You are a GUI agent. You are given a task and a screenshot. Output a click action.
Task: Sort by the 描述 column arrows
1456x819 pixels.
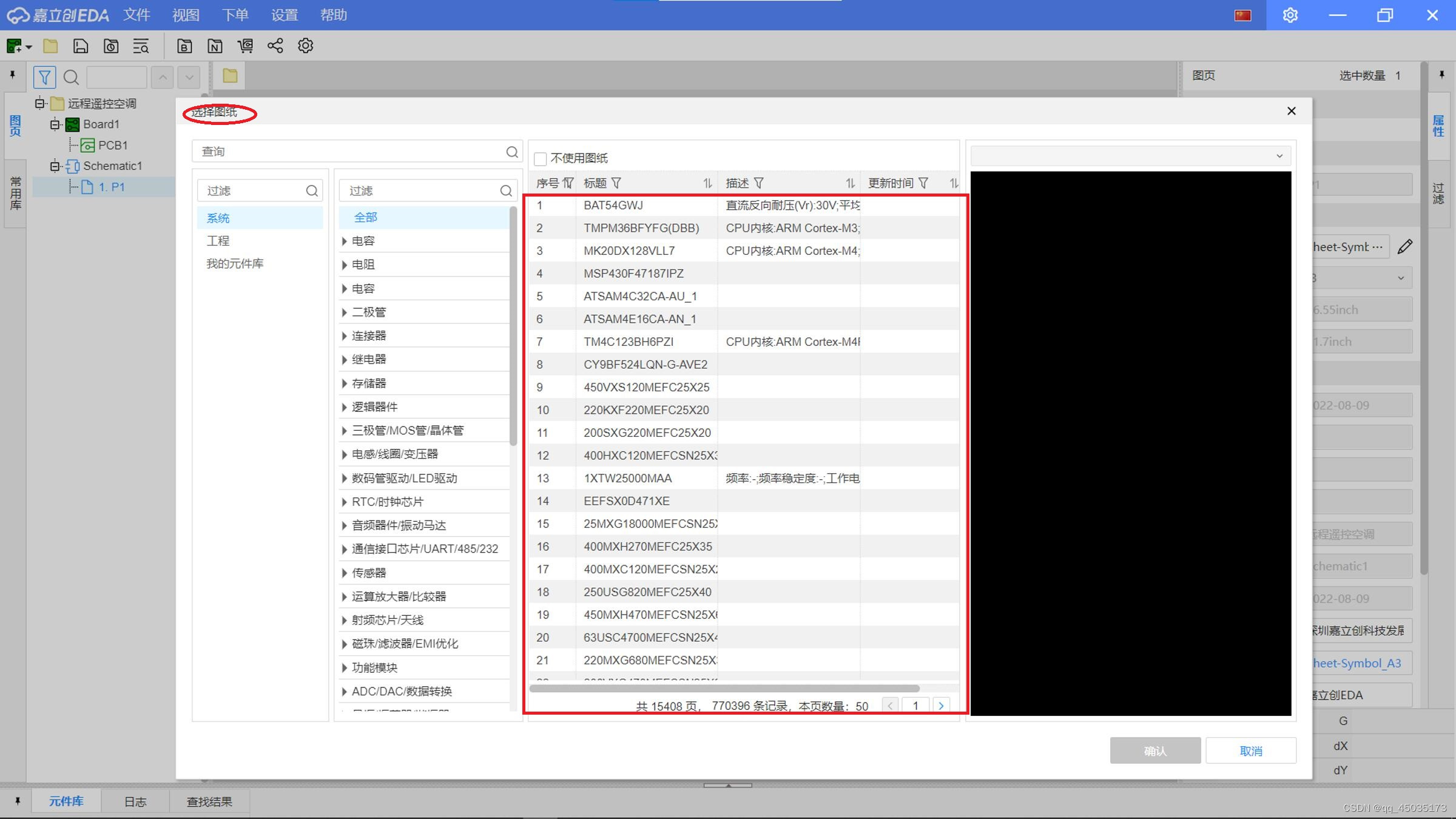point(850,183)
